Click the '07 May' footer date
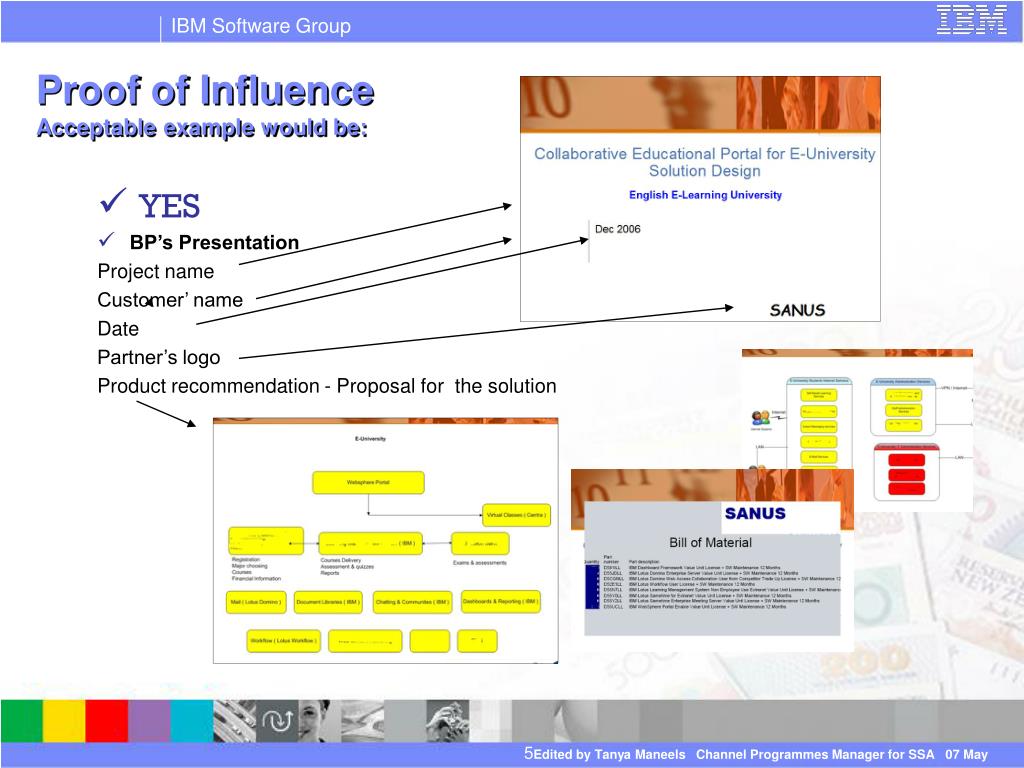Image resolution: width=1024 pixels, height=768 pixels. coord(967,754)
